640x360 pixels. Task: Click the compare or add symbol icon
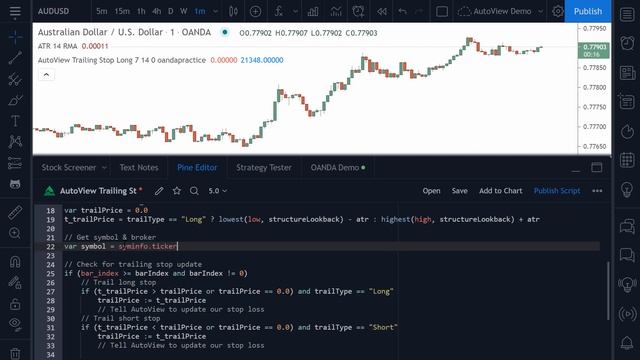coord(256,11)
